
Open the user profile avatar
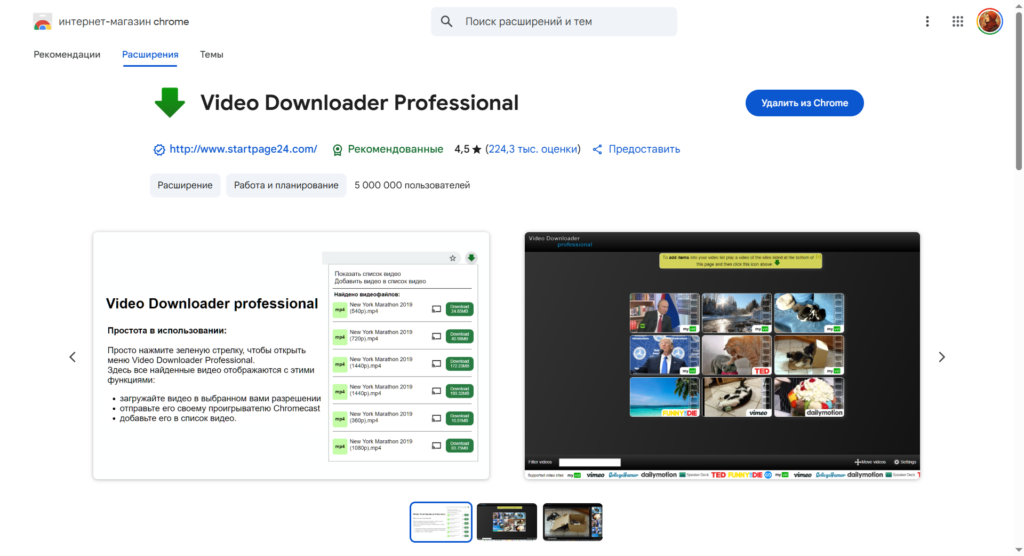(x=989, y=22)
